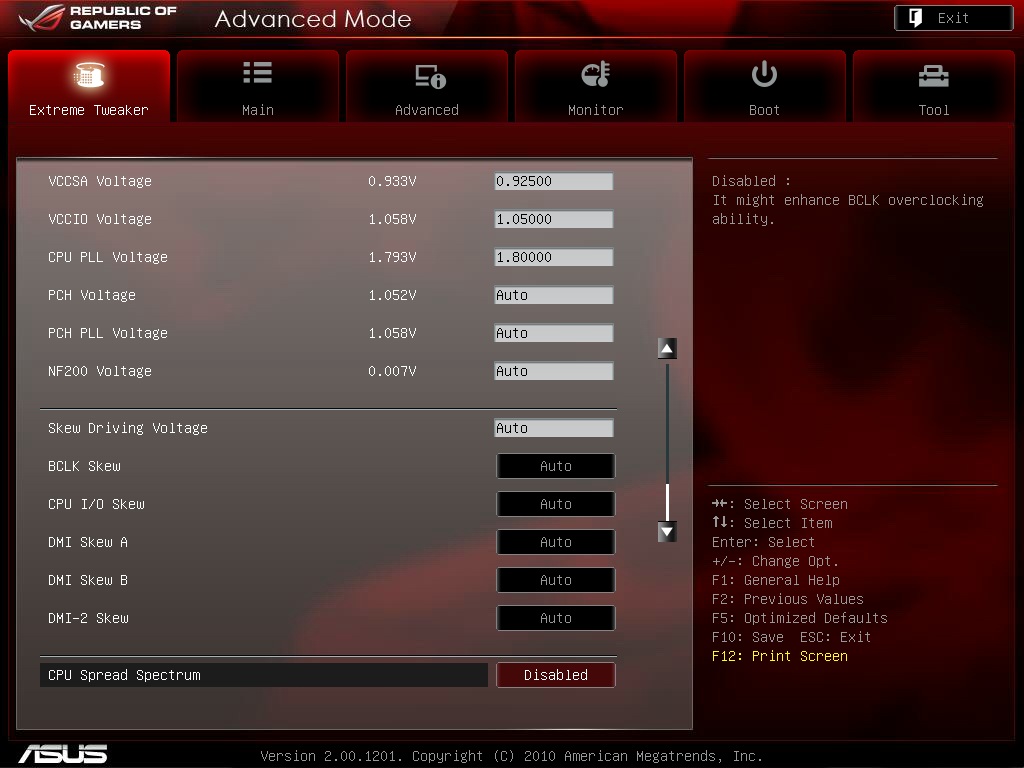Select the PCH PLL Voltage Auto field
This screenshot has width=1024, height=768.
pos(554,333)
